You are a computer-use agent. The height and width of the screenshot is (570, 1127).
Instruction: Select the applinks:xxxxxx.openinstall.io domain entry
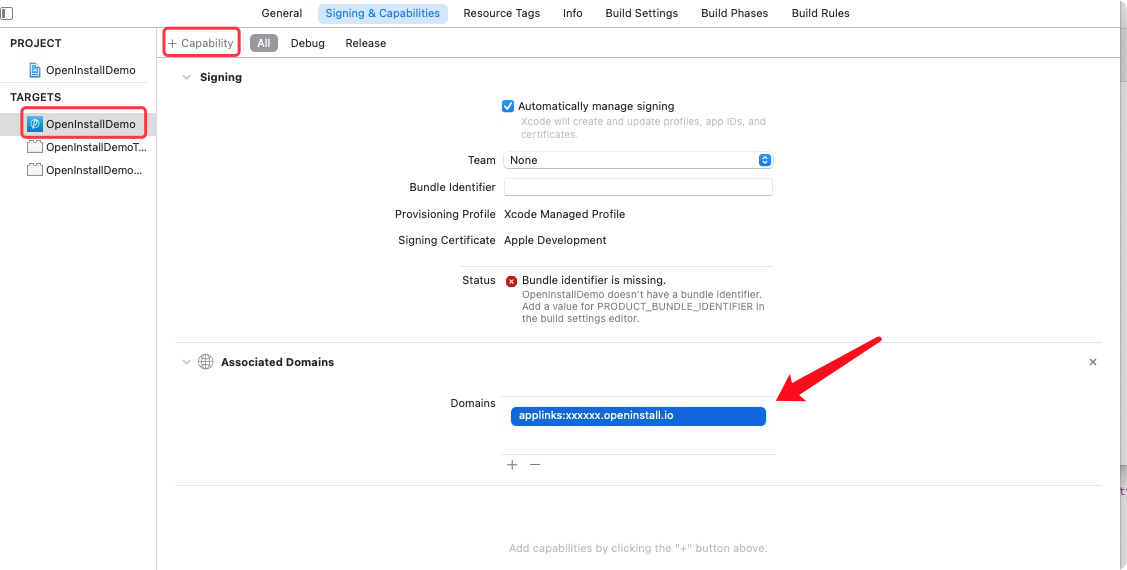(x=638, y=416)
